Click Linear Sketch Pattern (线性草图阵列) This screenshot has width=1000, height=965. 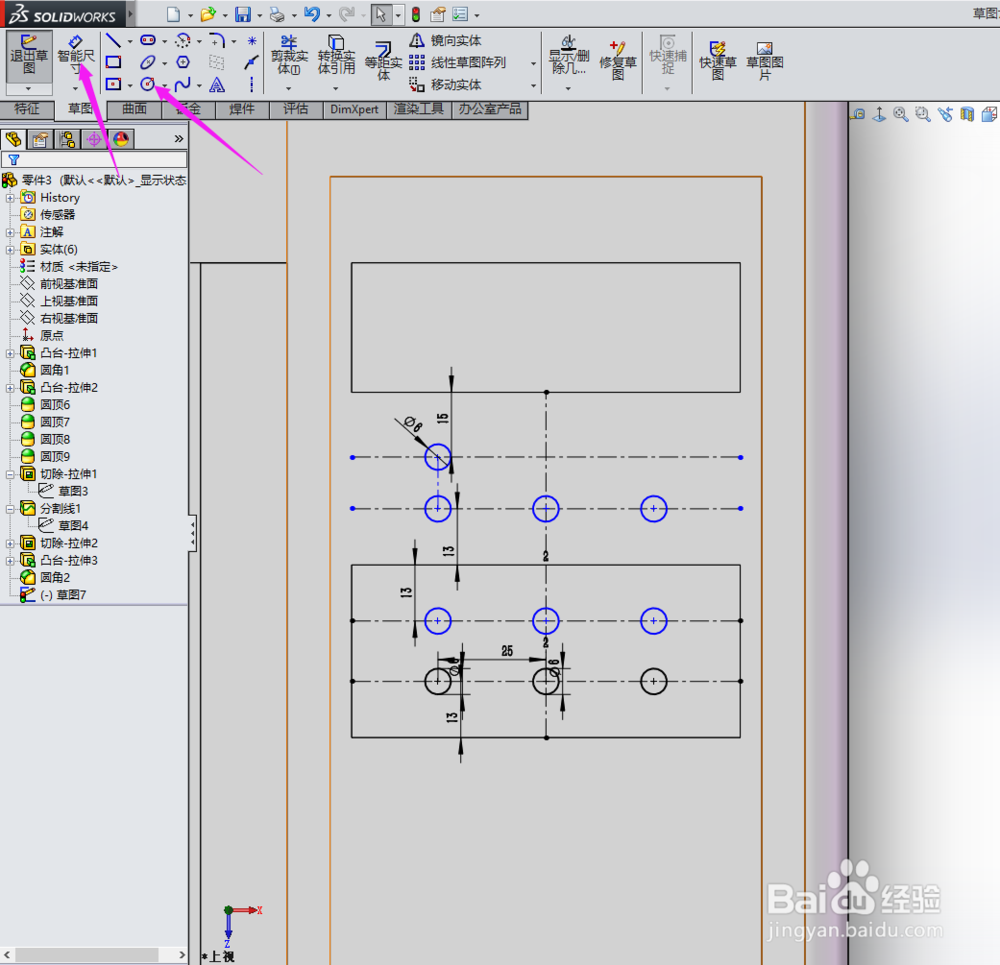point(457,63)
